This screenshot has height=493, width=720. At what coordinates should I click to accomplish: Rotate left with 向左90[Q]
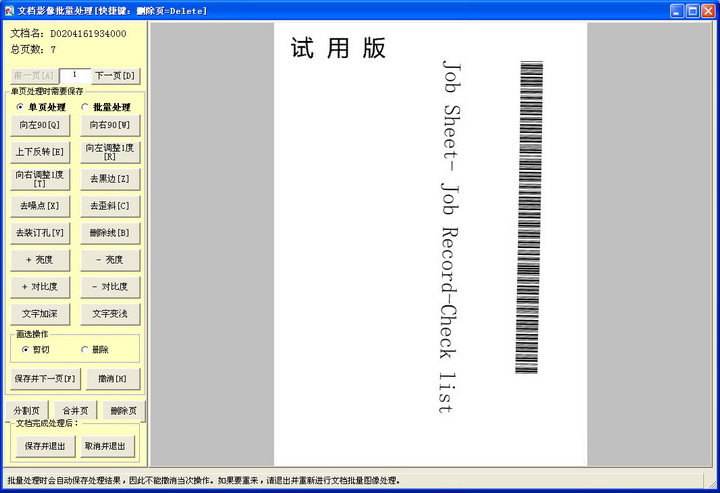pos(40,125)
